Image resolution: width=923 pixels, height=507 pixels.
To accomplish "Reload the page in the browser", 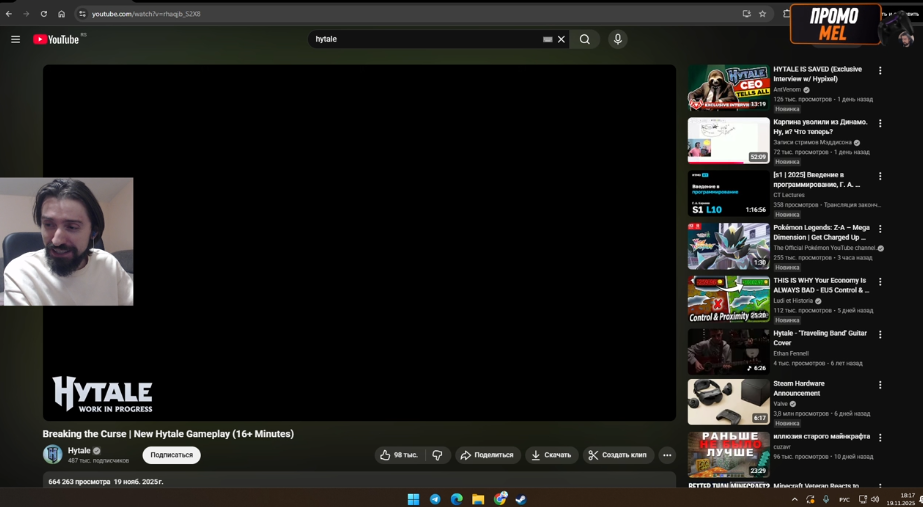I will (x=44, y=14).
